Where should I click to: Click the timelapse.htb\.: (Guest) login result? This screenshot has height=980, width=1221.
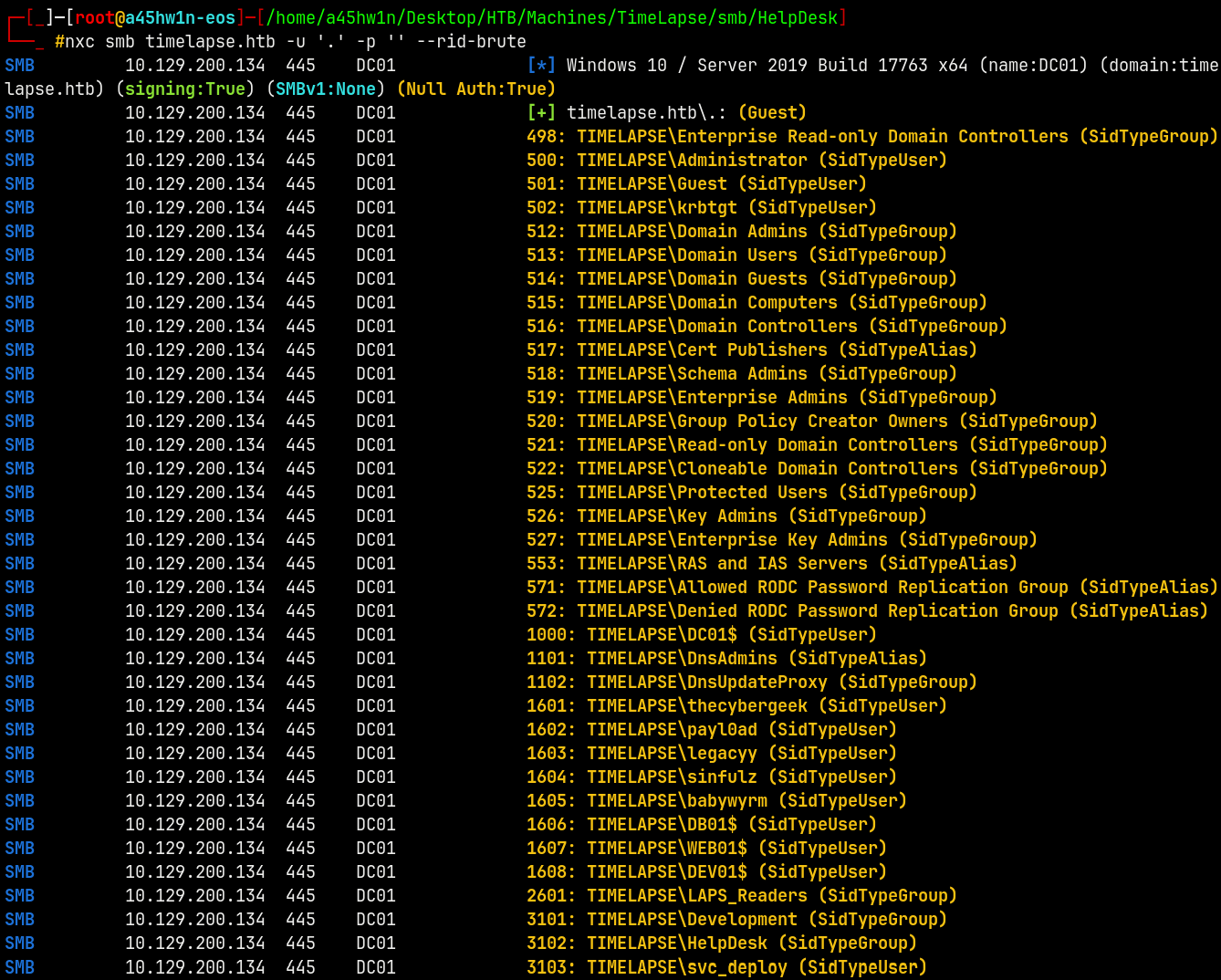686,113
